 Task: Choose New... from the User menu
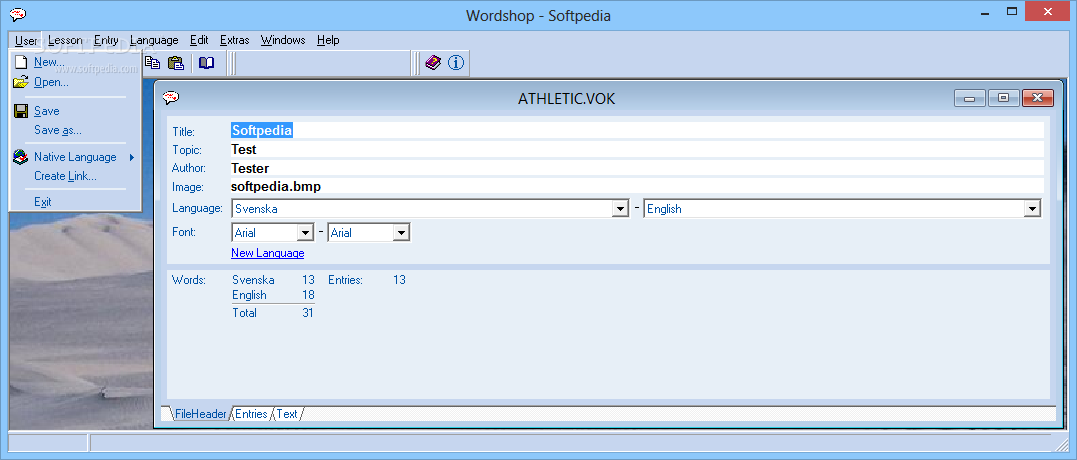tap(76, 62)
